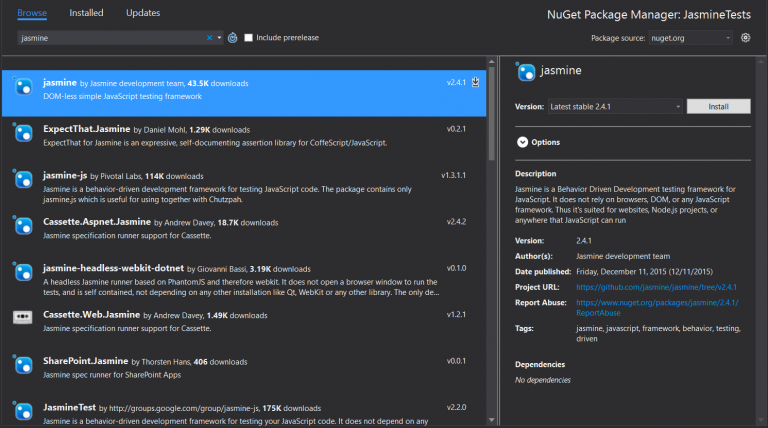Select the Cassette.Aspnet.Jasmine package title

coord(97,222)
